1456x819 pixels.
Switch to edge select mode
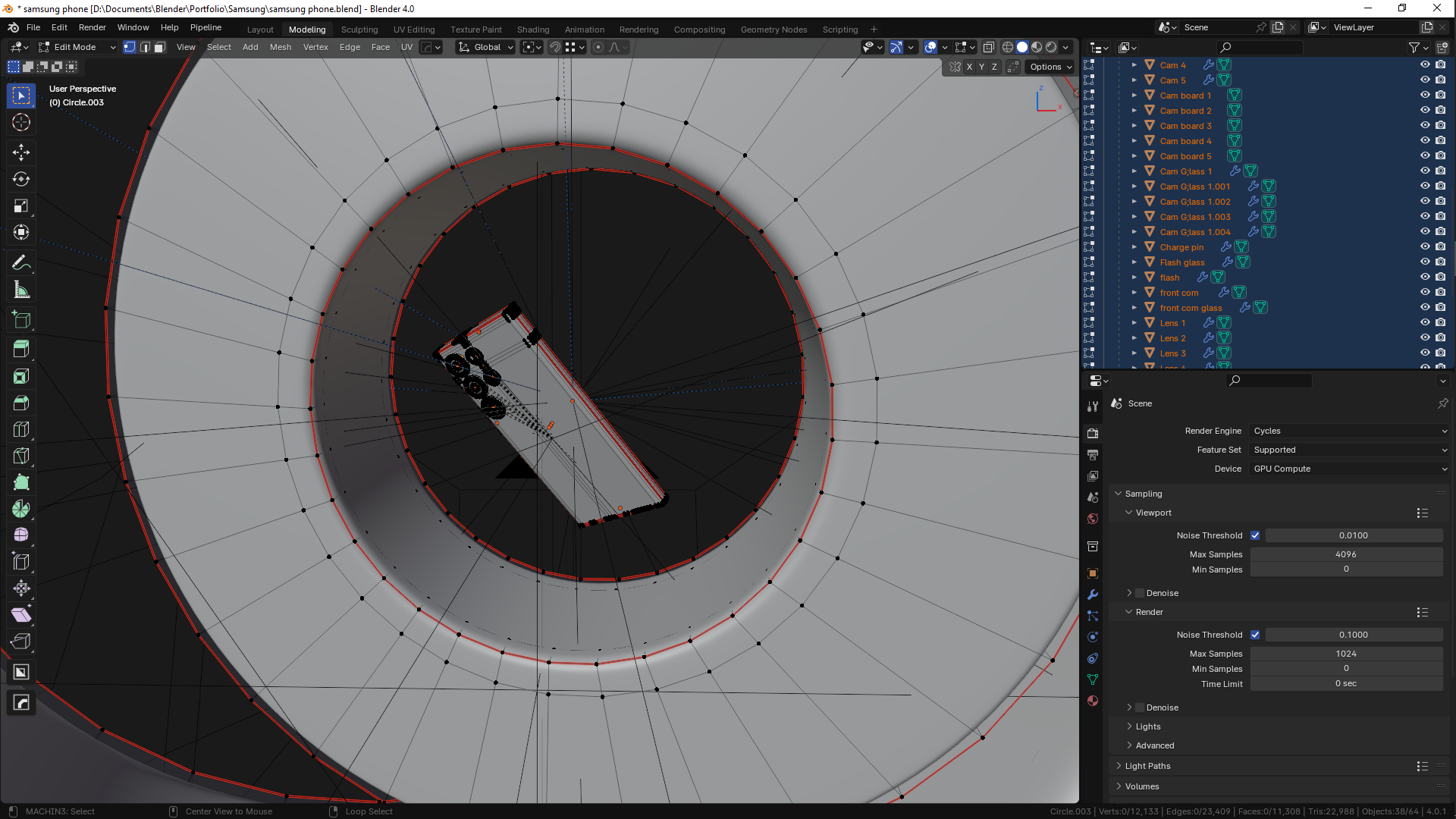145,47
